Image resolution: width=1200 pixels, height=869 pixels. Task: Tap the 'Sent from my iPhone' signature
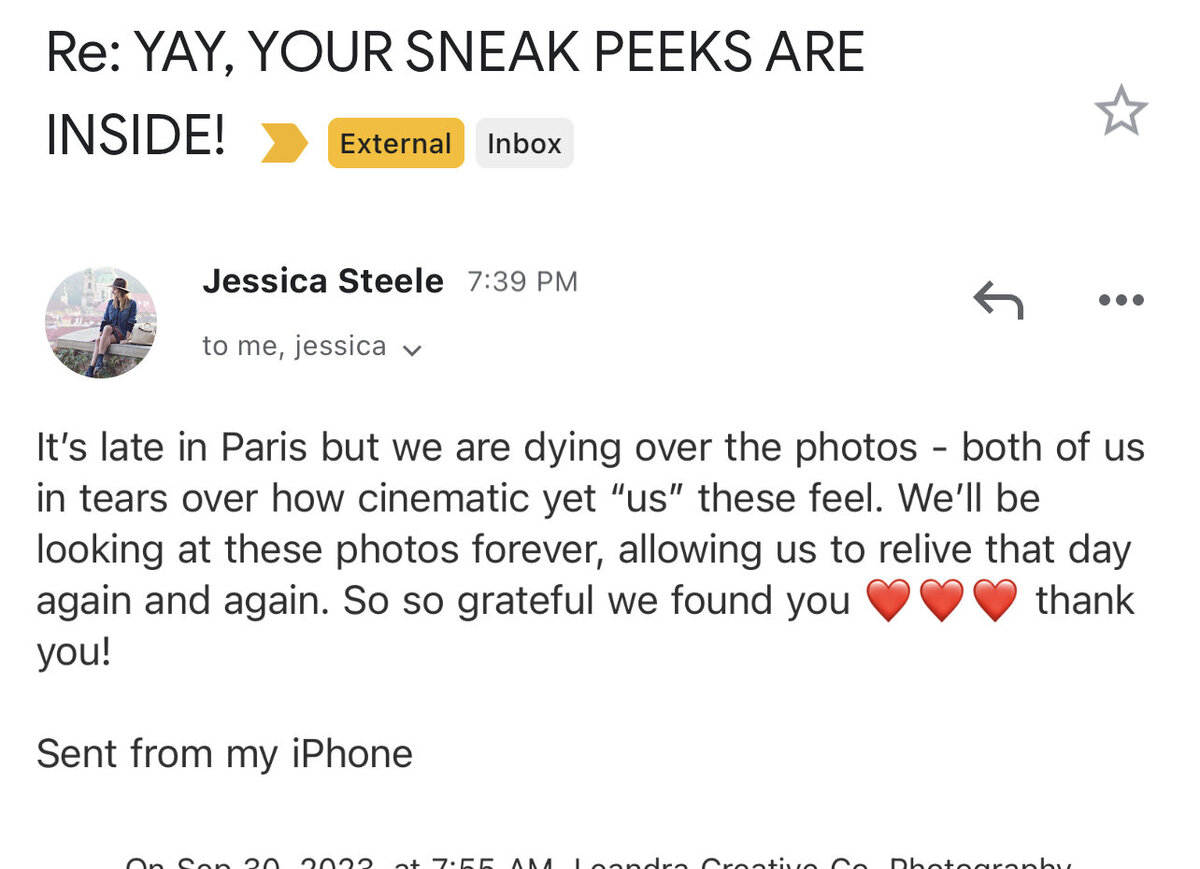(x=224, y=753)
